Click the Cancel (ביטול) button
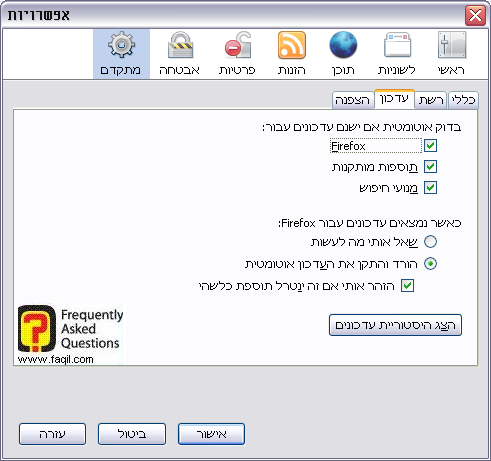This screenshot has height=461, width=491. (x=132, y=434)
